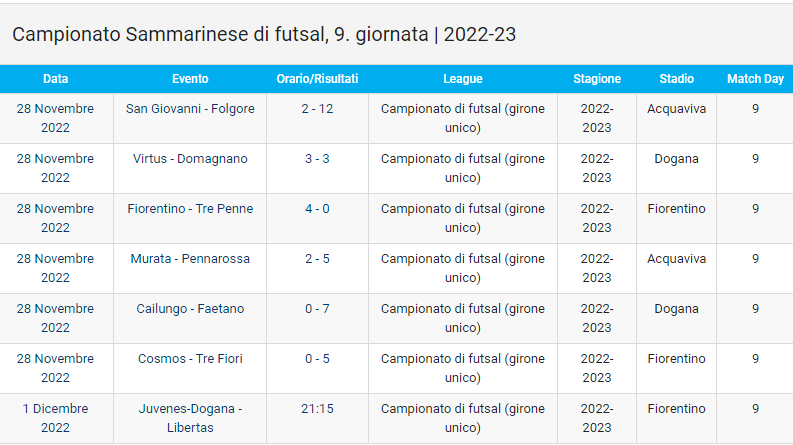The image size is (793, 445).
Task: Open the 4 - 0 result
Action: tap(317, 209)
